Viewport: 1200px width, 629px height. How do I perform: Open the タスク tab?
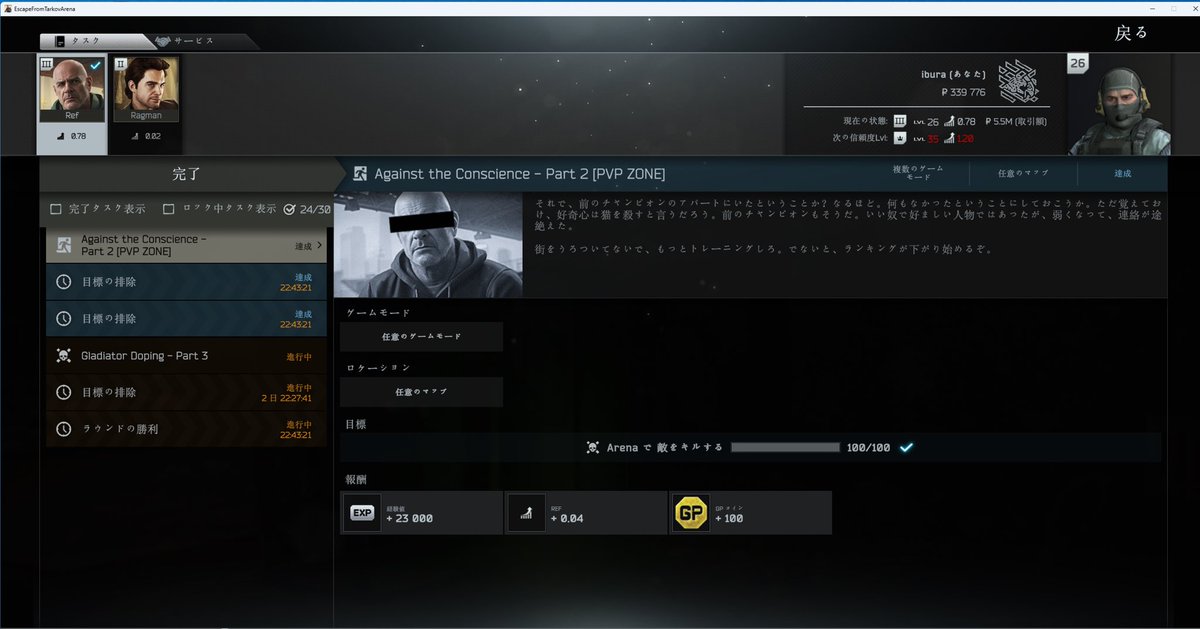coord(98,41)
